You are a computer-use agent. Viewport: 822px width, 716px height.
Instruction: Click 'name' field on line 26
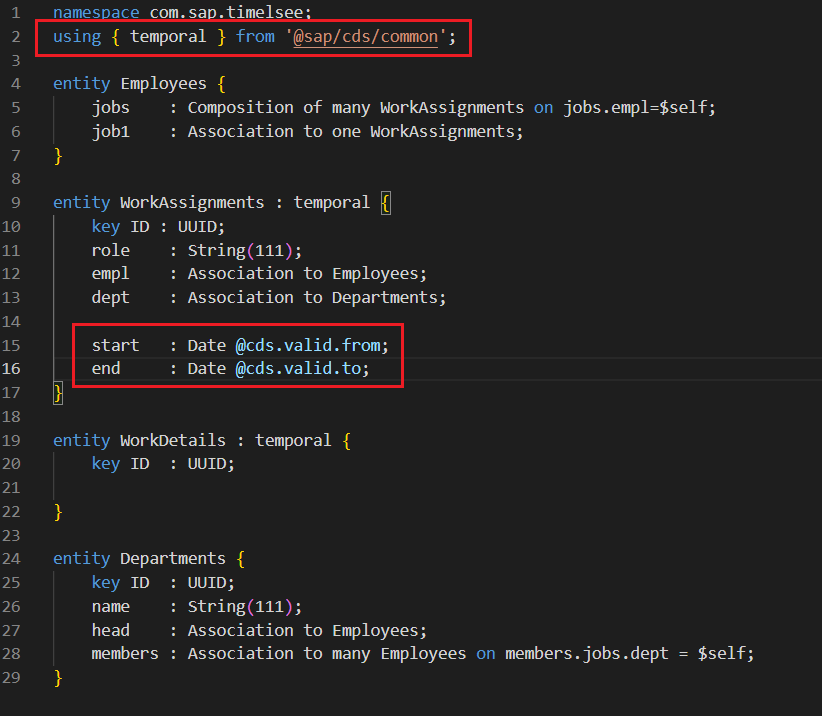[110, 606]
